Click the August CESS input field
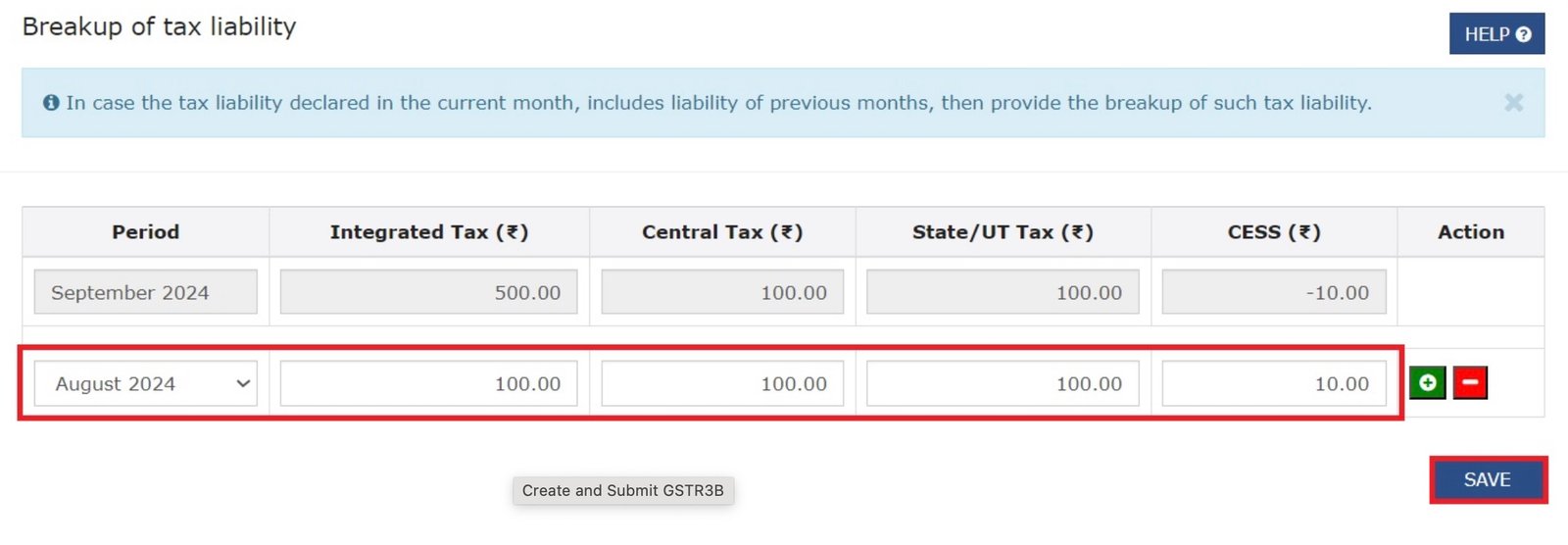The width and height of the screenshot is (1568, 545). (x=1273, y=384)
